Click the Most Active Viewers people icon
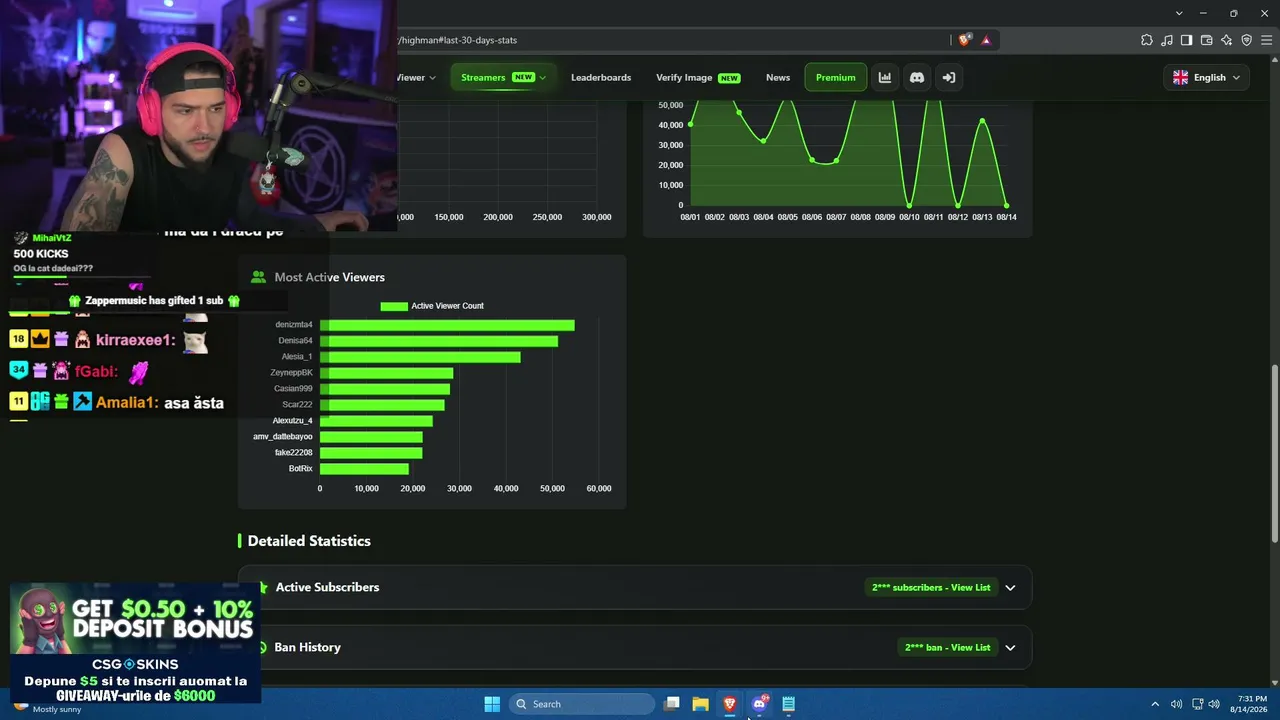The image size is (1280, 720). pos(259,277)
